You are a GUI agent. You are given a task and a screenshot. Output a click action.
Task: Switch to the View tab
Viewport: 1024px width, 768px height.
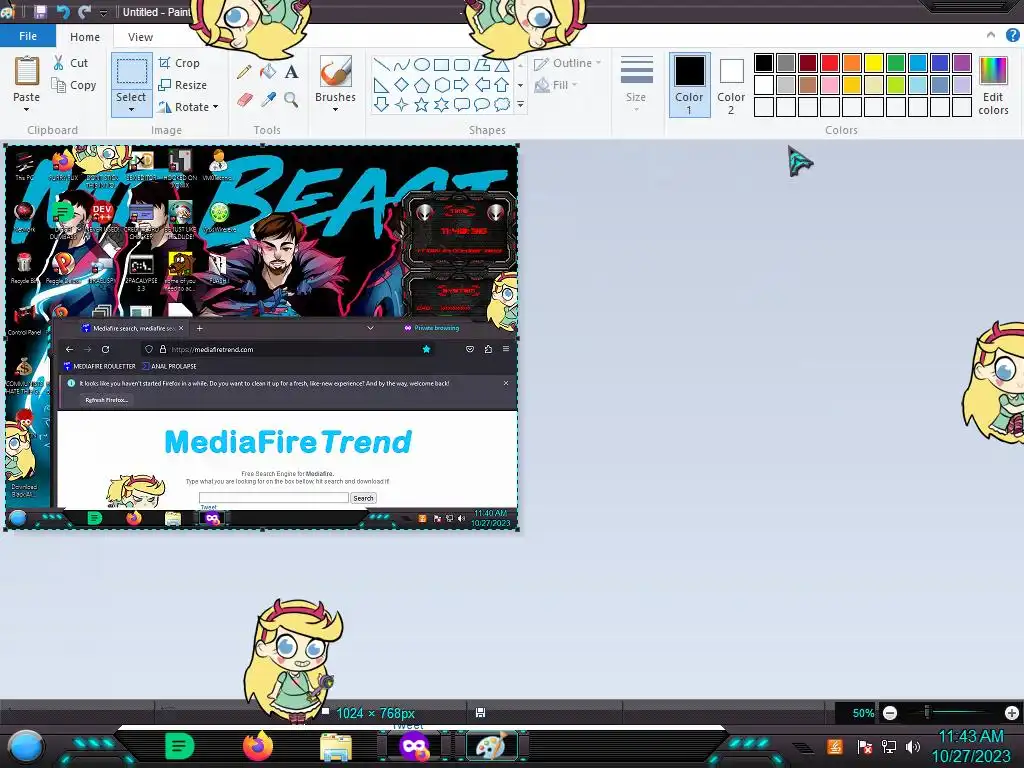click(140, 37)
